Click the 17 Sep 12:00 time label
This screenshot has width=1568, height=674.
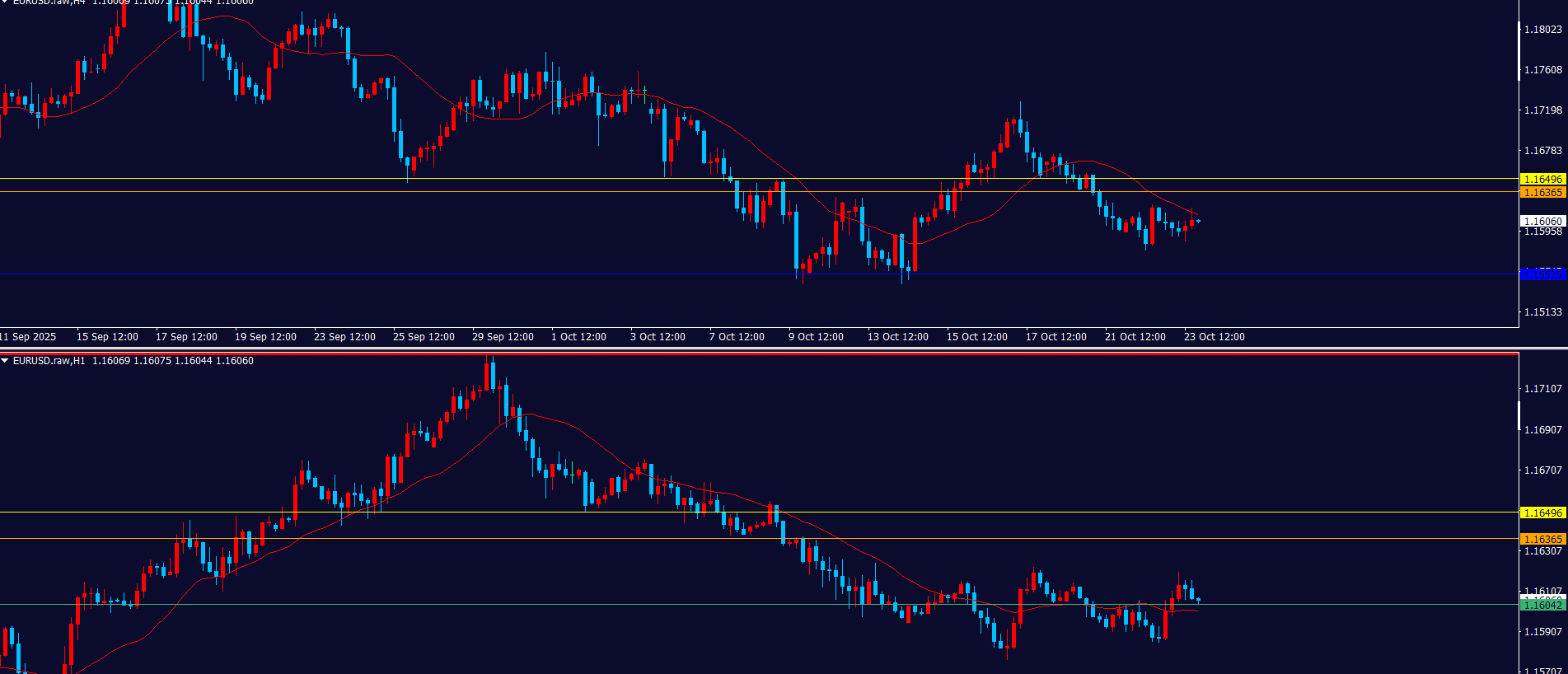[x=186, y=337]
